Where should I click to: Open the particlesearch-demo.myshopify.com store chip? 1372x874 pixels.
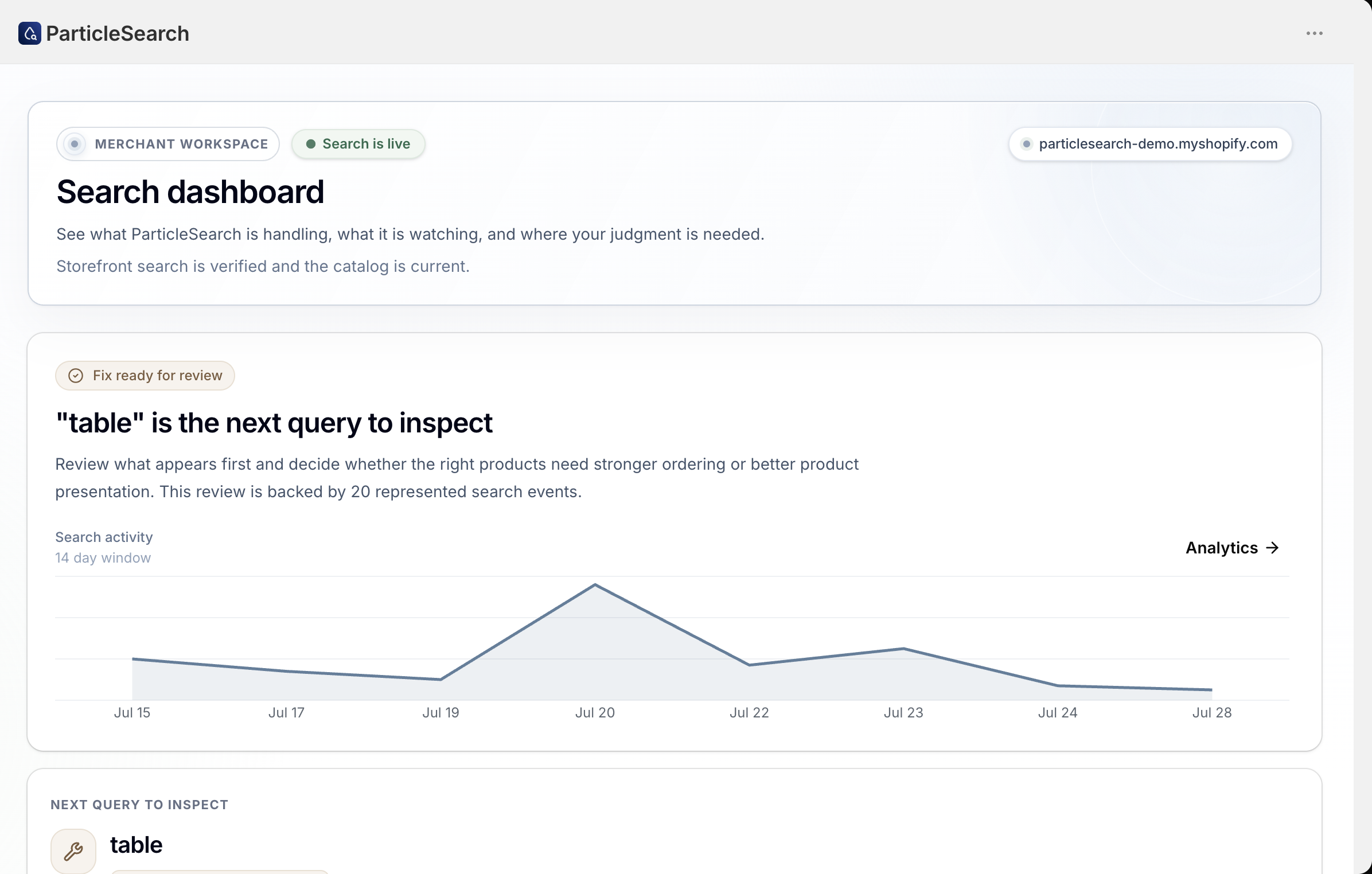[1150, 144]
